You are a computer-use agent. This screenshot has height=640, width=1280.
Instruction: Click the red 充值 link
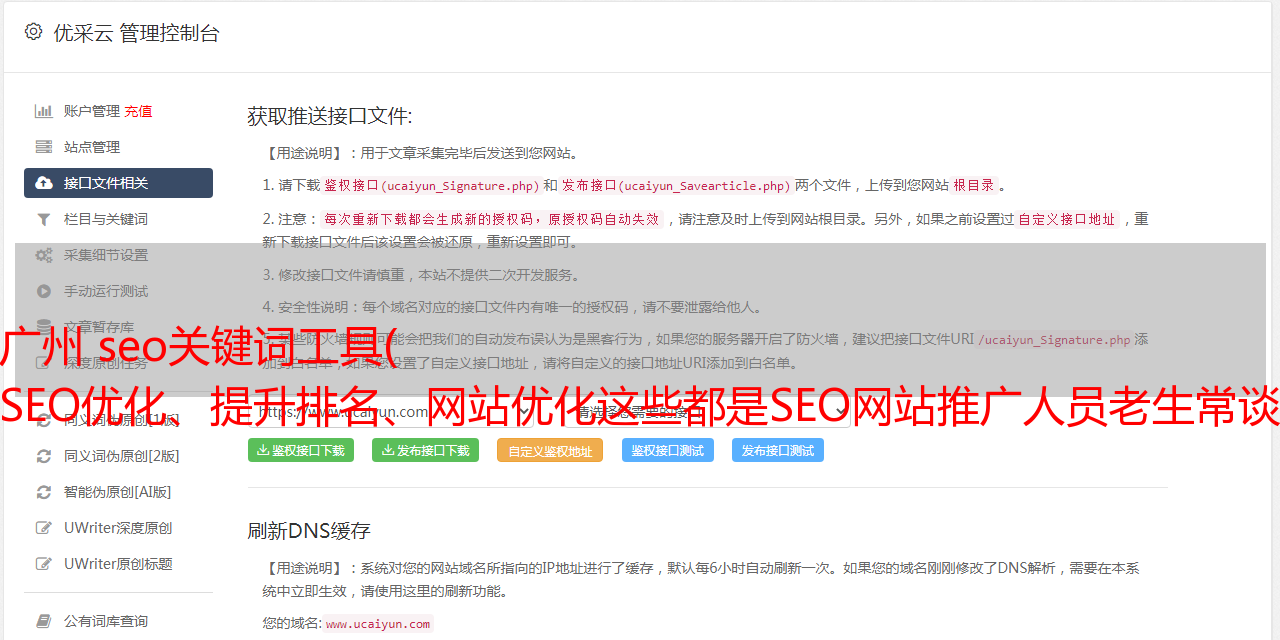coord(139,111)
